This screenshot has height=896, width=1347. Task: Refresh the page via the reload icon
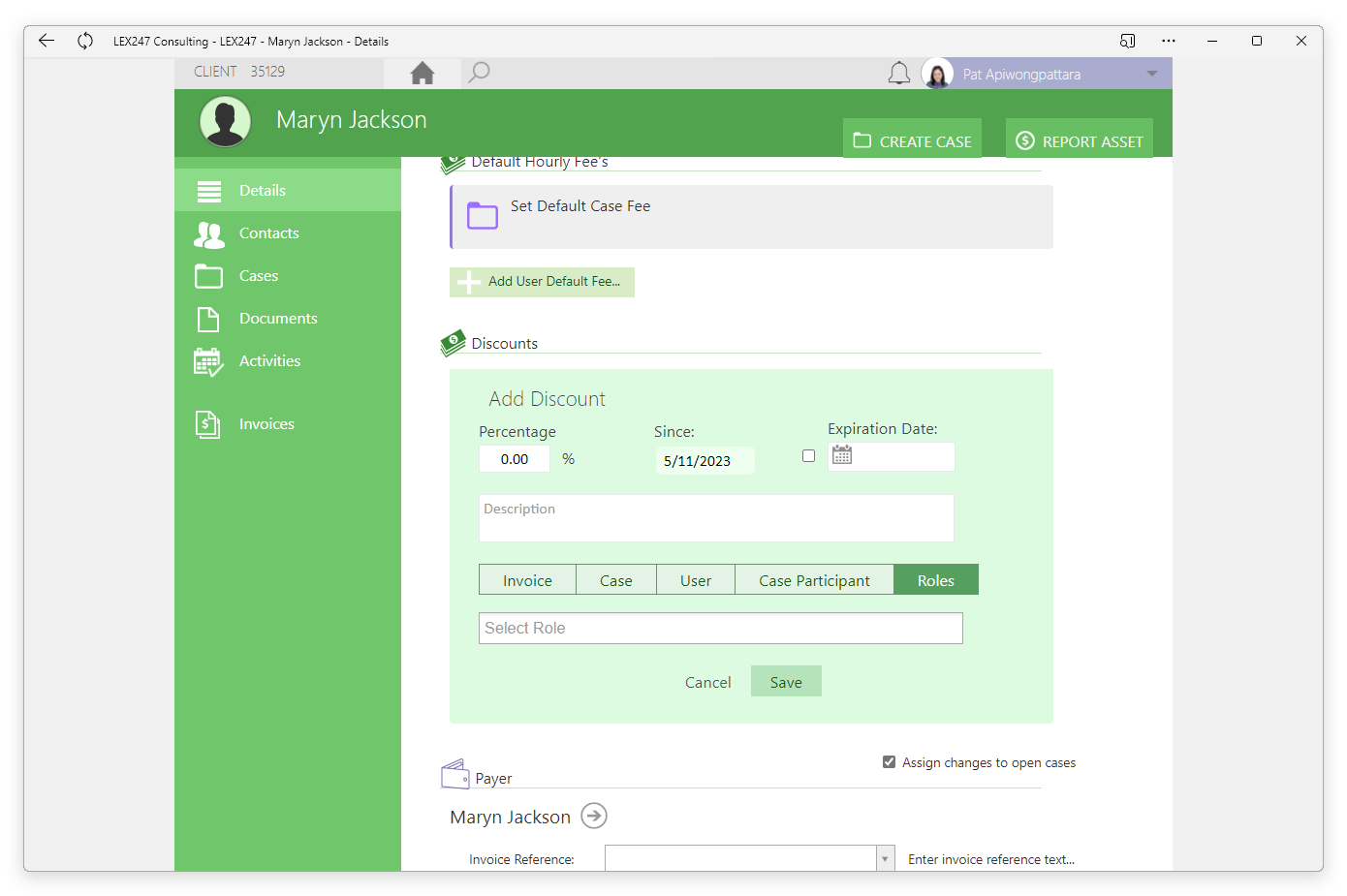pyautogui.click(x=85, y=41)
